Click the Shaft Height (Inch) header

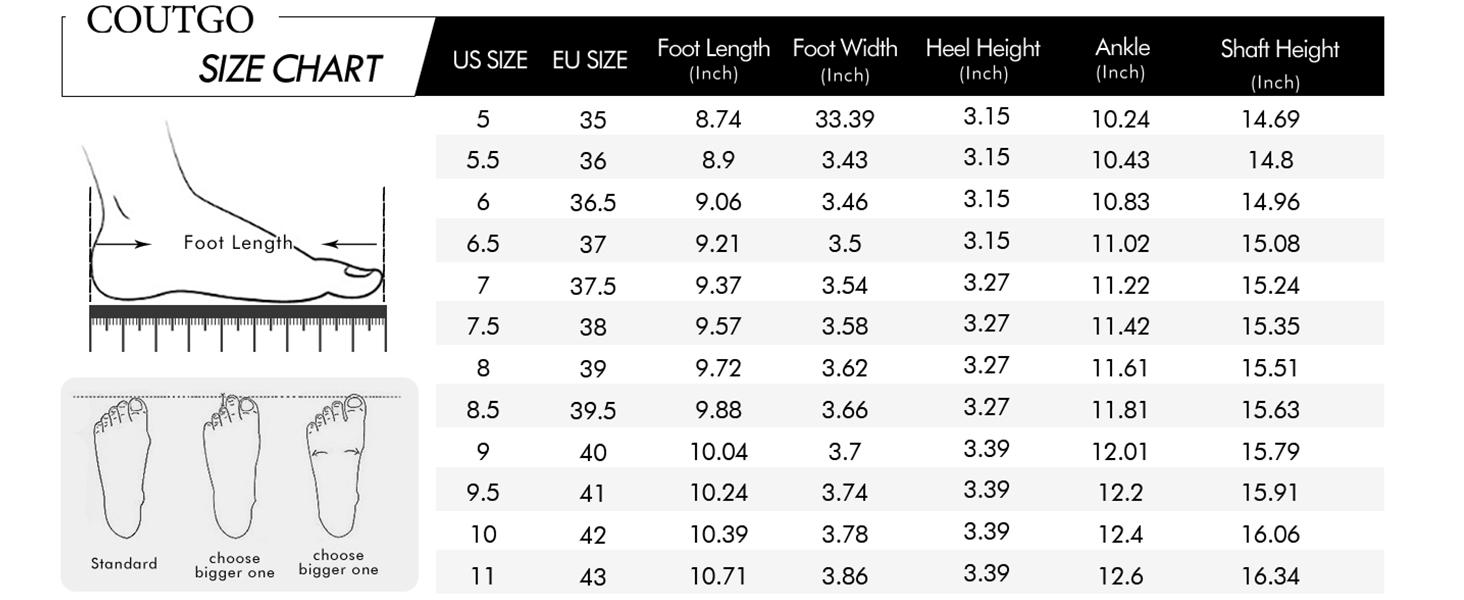coord(1279,63)
